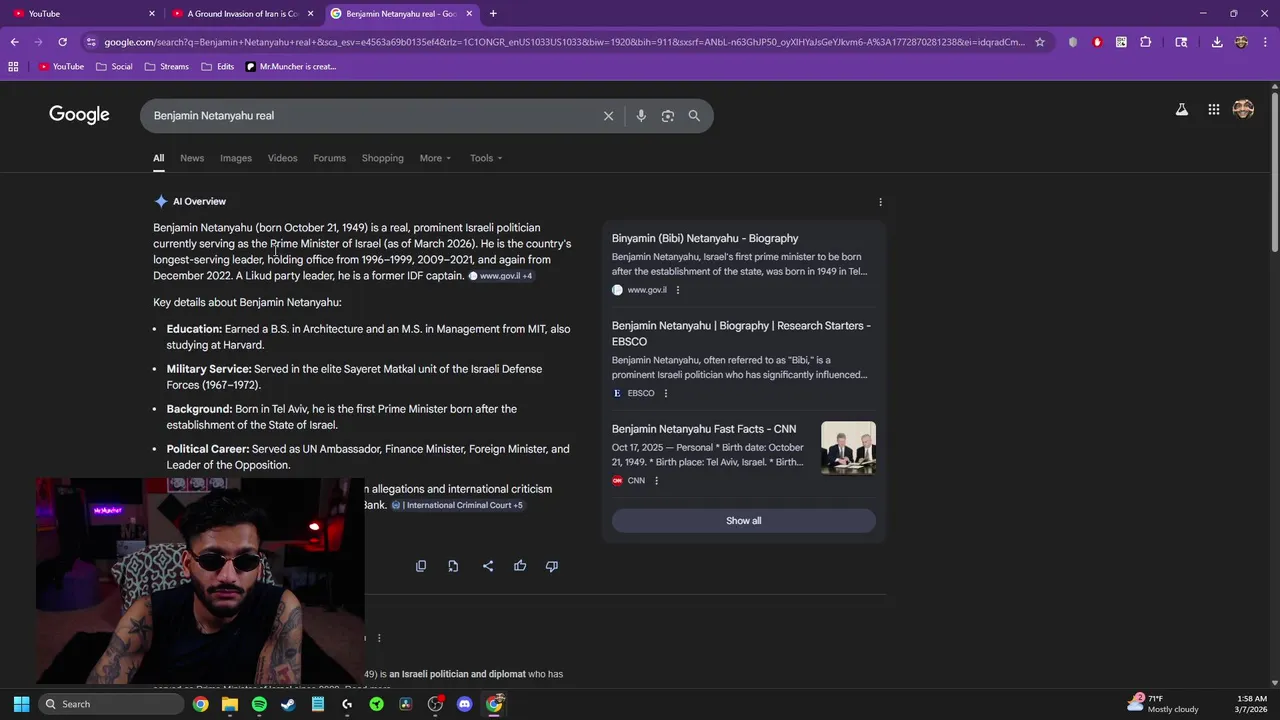The image size is (1280, 720).
Task: Open the YouTube bookmark
Action: 61,67
